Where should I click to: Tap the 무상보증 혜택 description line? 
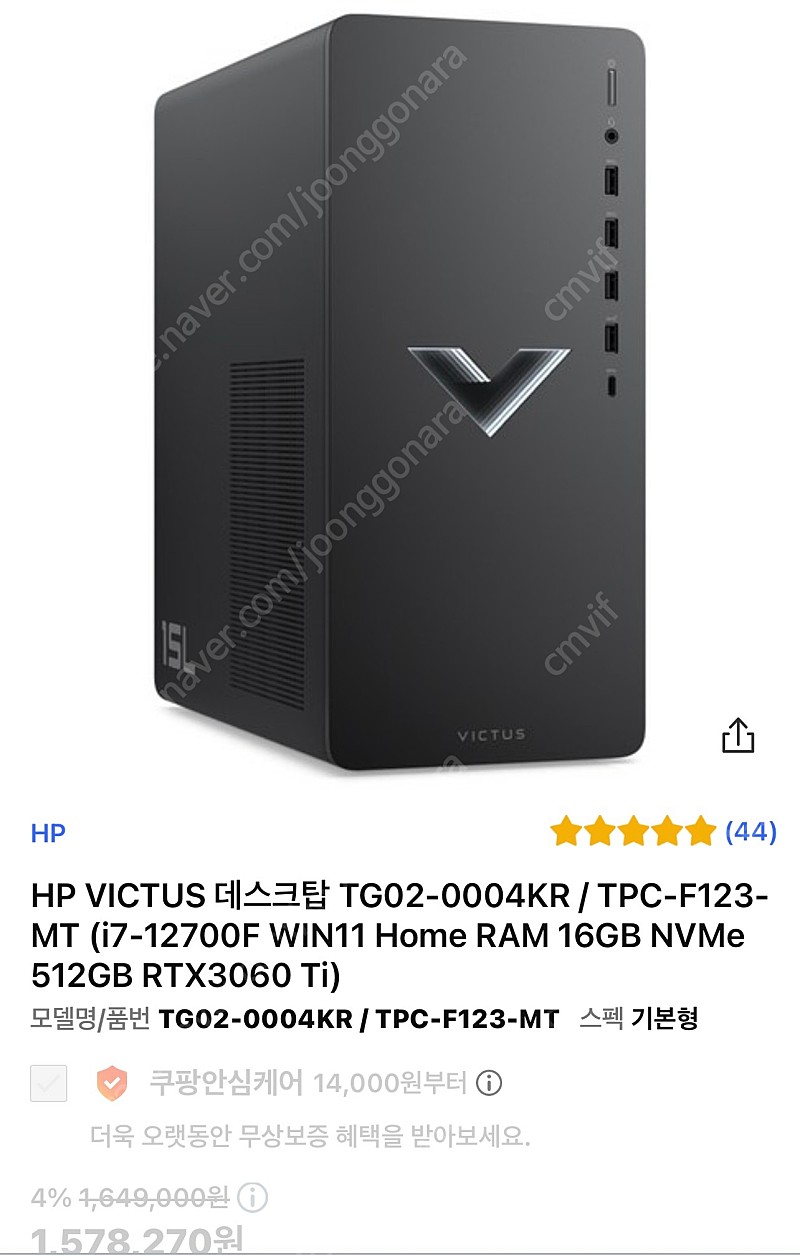pyautogui.click(x=310, y=1137)
